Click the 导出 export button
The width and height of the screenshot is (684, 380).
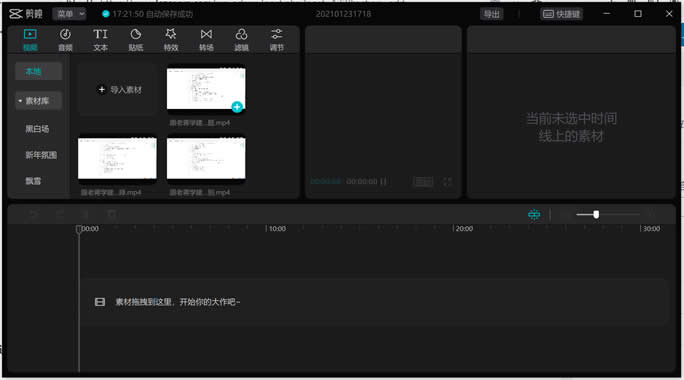click(492, 14)
